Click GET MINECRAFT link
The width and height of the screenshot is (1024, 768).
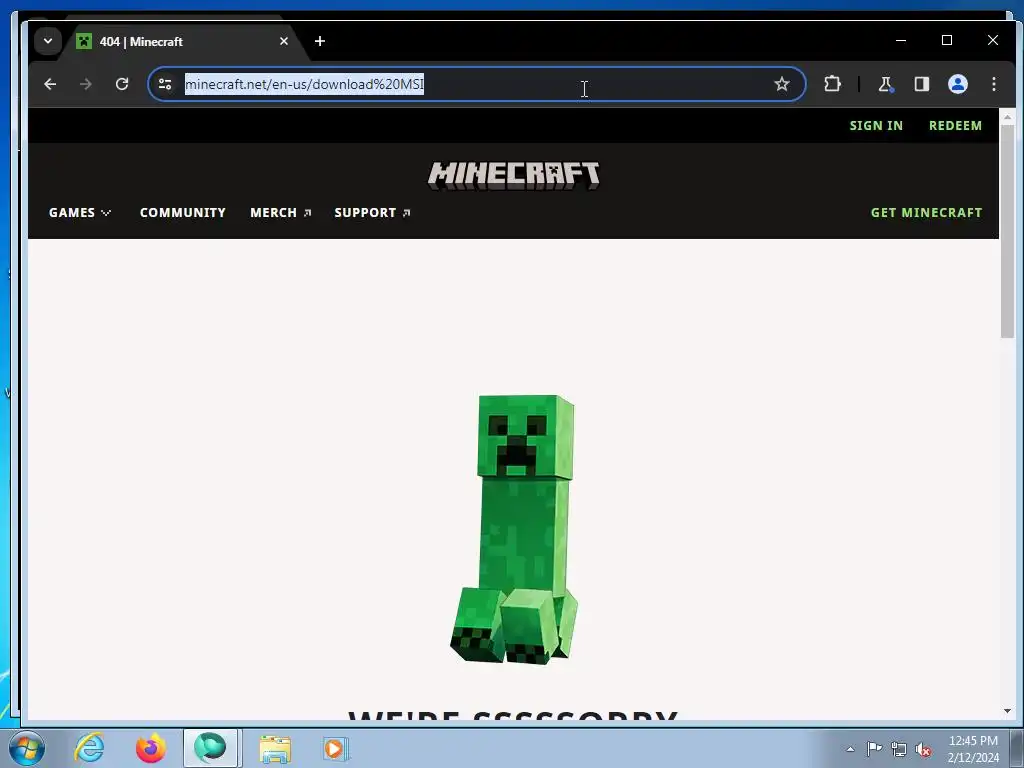click(926, 213)
